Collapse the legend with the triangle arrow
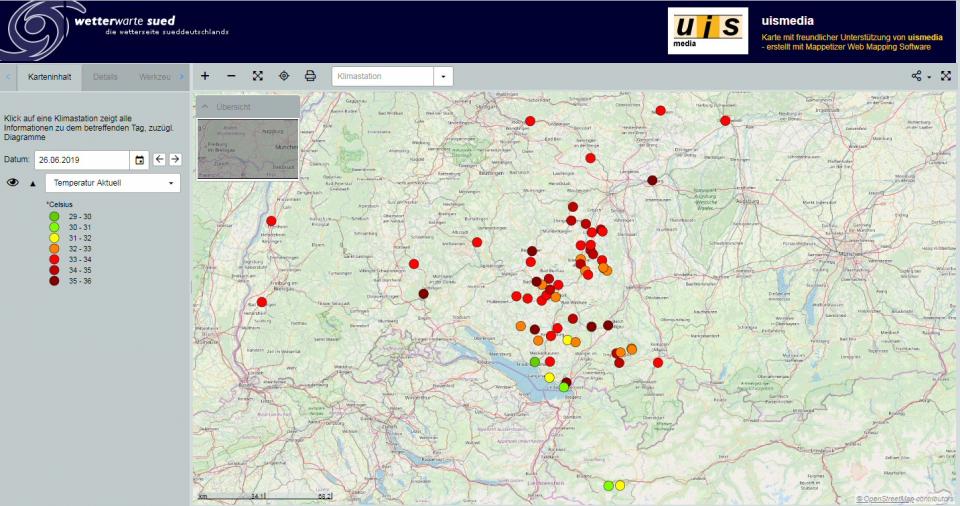The image size is (960, 506). (x=33, y=184)
